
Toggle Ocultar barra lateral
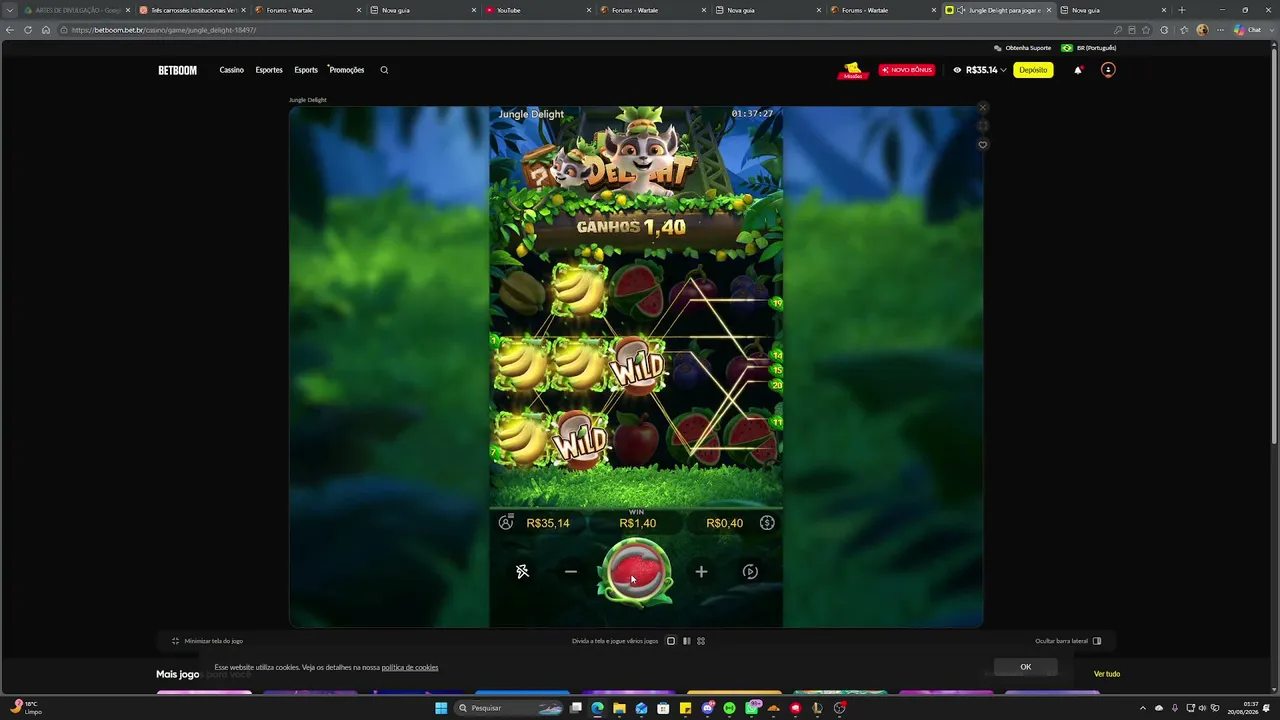pos(1068,641)
